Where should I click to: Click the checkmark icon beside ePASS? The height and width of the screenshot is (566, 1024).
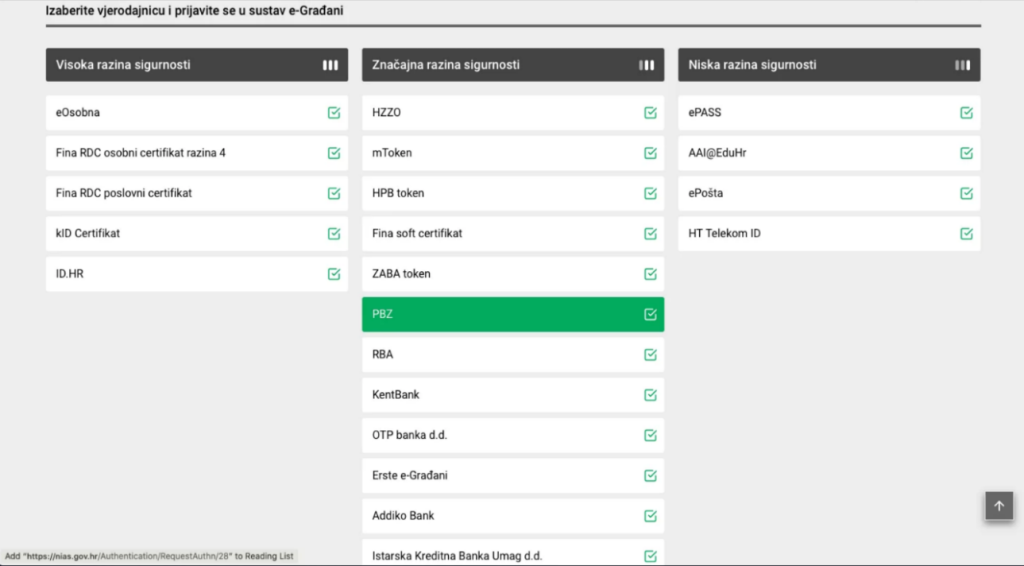966,113
